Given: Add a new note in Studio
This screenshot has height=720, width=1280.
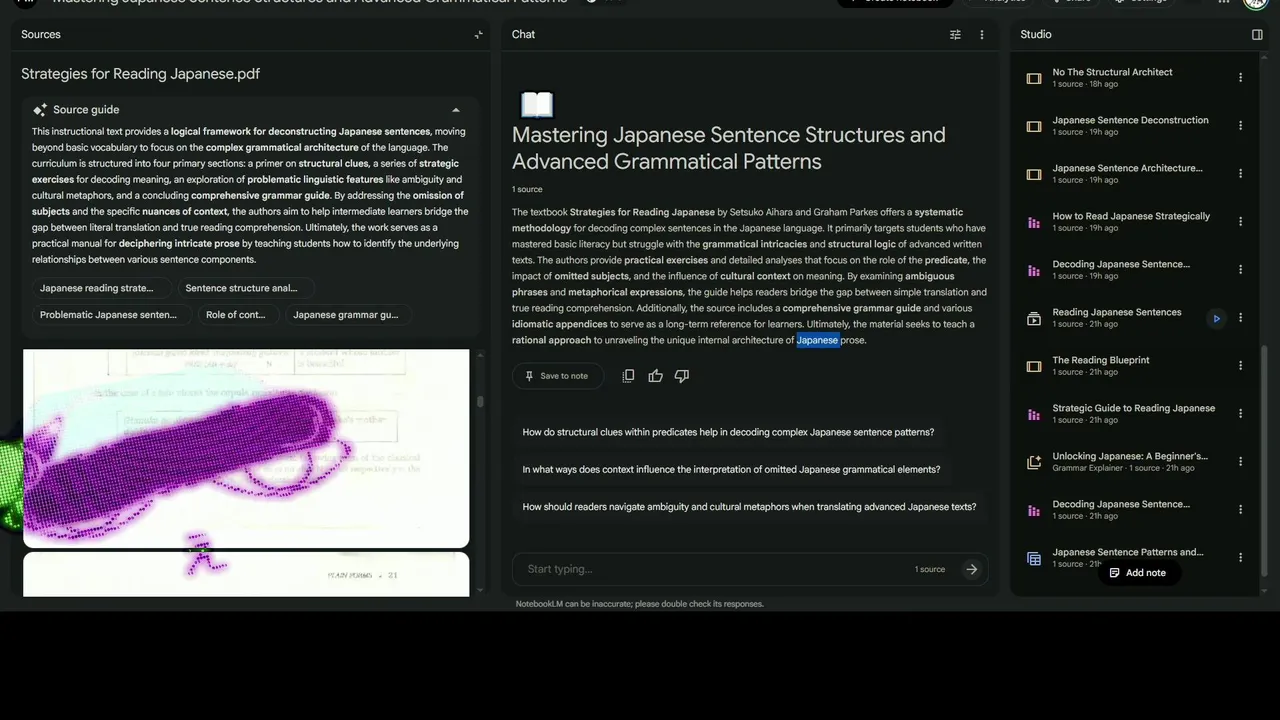Looking at the screenshot, I should pyautogui.click(x=1138, y=573).
